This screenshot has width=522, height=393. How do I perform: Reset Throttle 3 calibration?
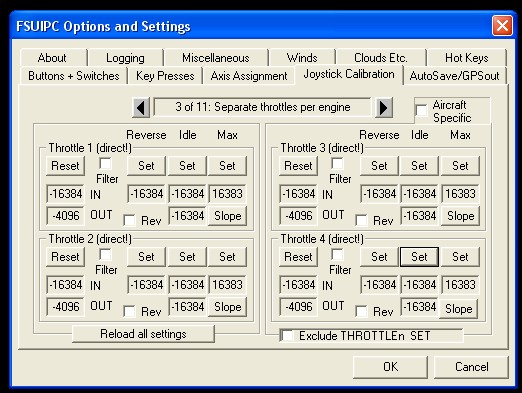click(298, 166)
